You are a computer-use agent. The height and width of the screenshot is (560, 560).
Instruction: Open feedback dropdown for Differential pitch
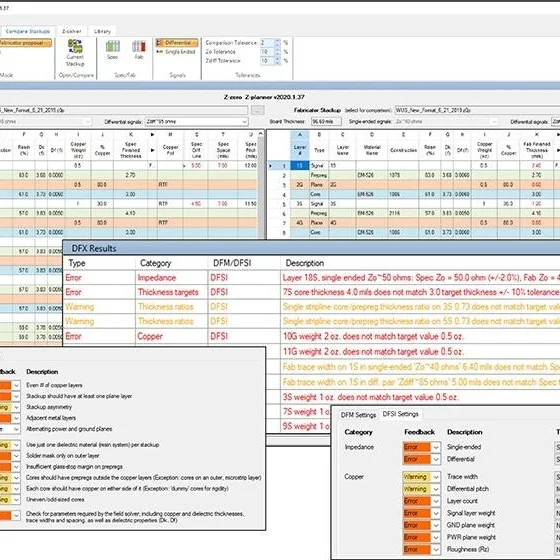point(436,489)
